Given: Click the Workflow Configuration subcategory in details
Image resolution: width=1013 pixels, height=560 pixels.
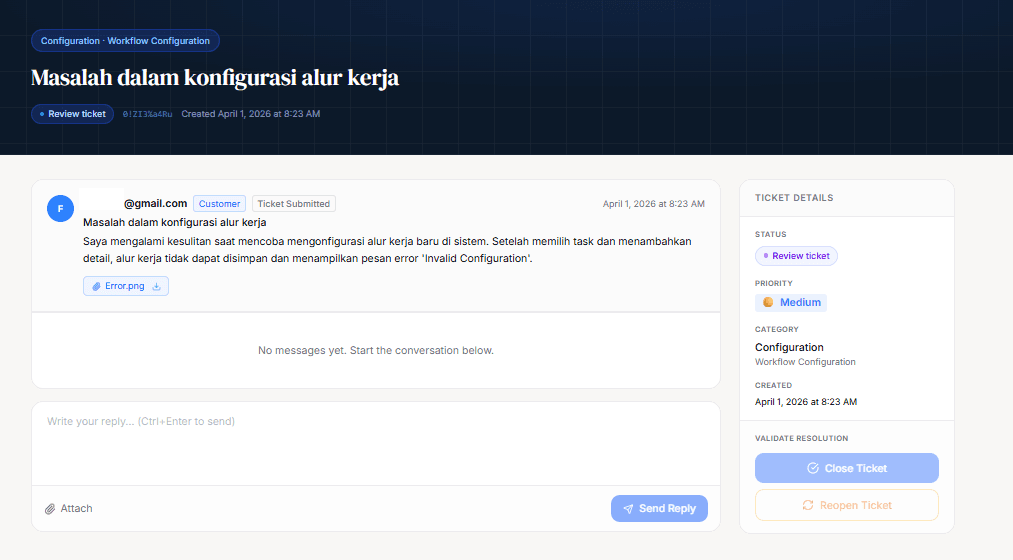Looking at the screenshot, I should [805, 362].
